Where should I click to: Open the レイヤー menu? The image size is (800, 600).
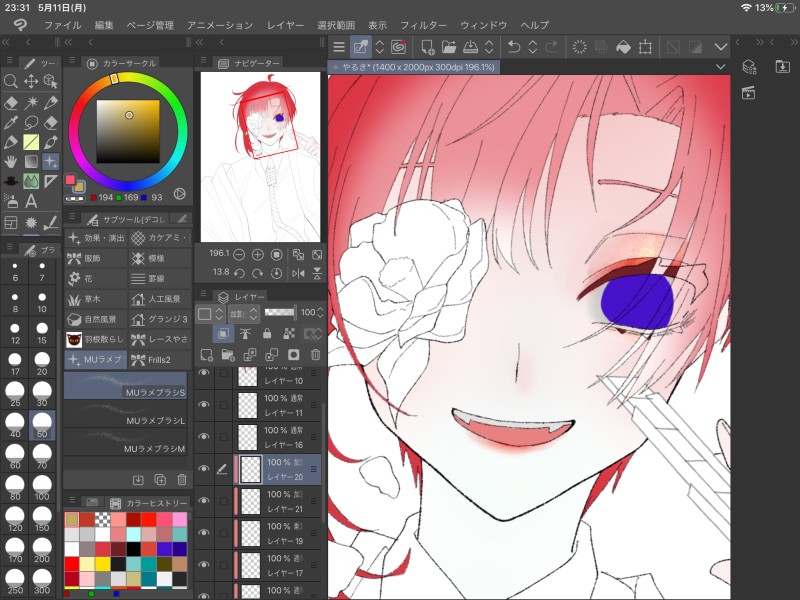pos(285,25)
